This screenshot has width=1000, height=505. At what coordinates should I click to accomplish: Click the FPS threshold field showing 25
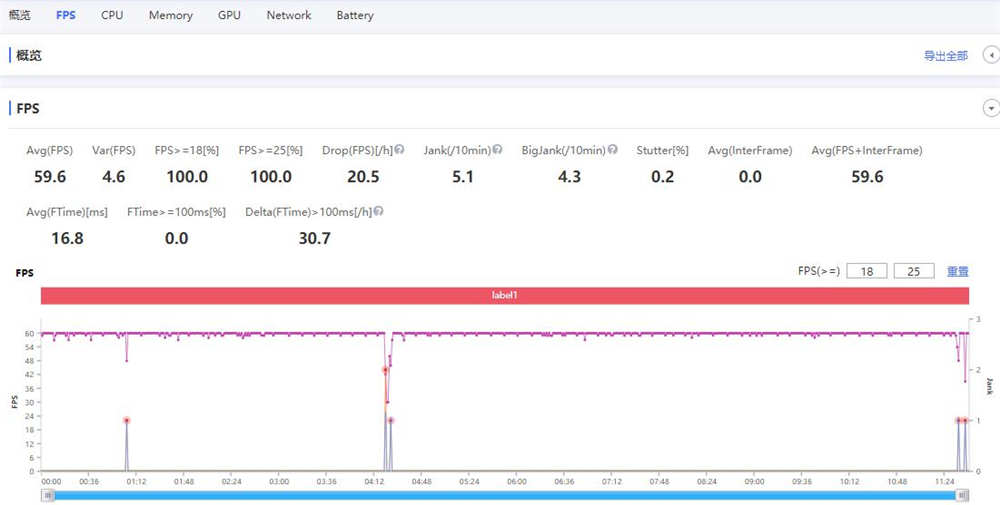click(914, 271)
